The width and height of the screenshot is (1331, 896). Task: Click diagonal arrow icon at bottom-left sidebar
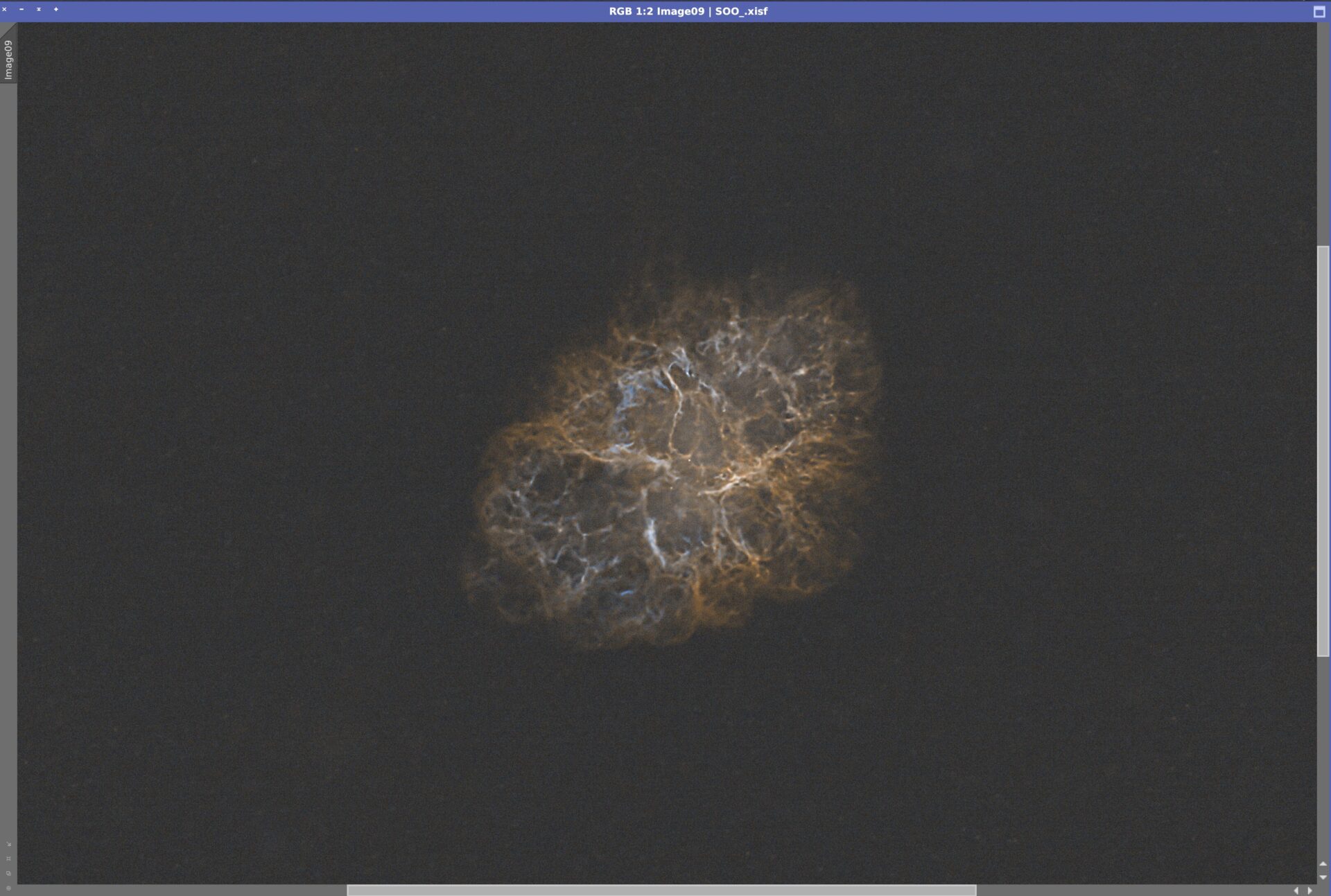pyautogui.click(x=8, y=844)
